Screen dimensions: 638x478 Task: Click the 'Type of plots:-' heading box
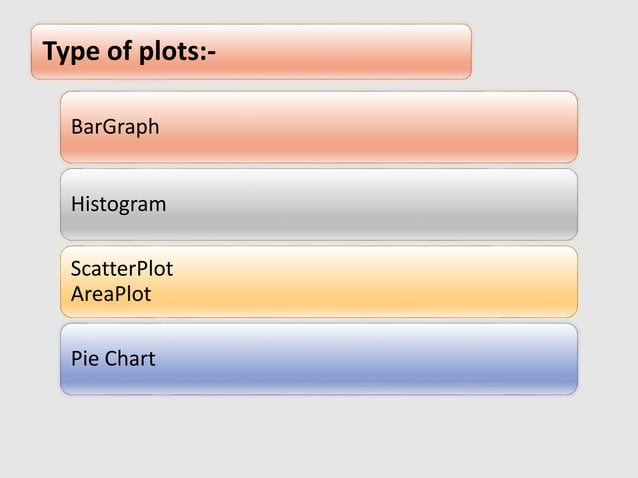click(250, 51)
